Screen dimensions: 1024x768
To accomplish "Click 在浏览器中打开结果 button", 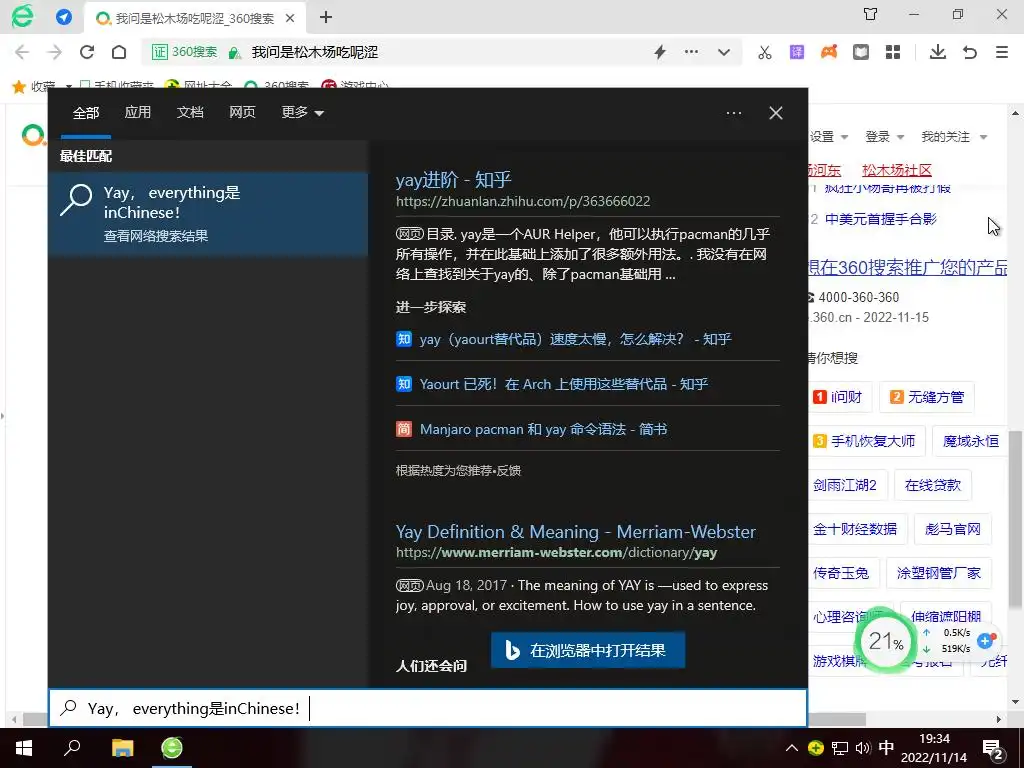I will click(x=588, y=650).
